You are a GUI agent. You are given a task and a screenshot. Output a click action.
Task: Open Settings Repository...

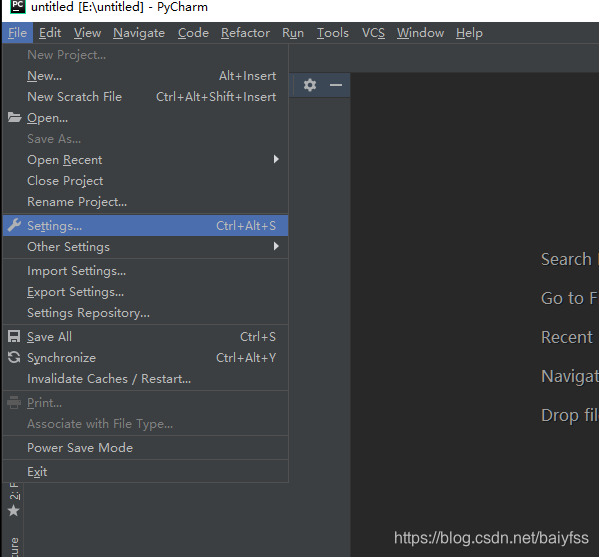145,313
